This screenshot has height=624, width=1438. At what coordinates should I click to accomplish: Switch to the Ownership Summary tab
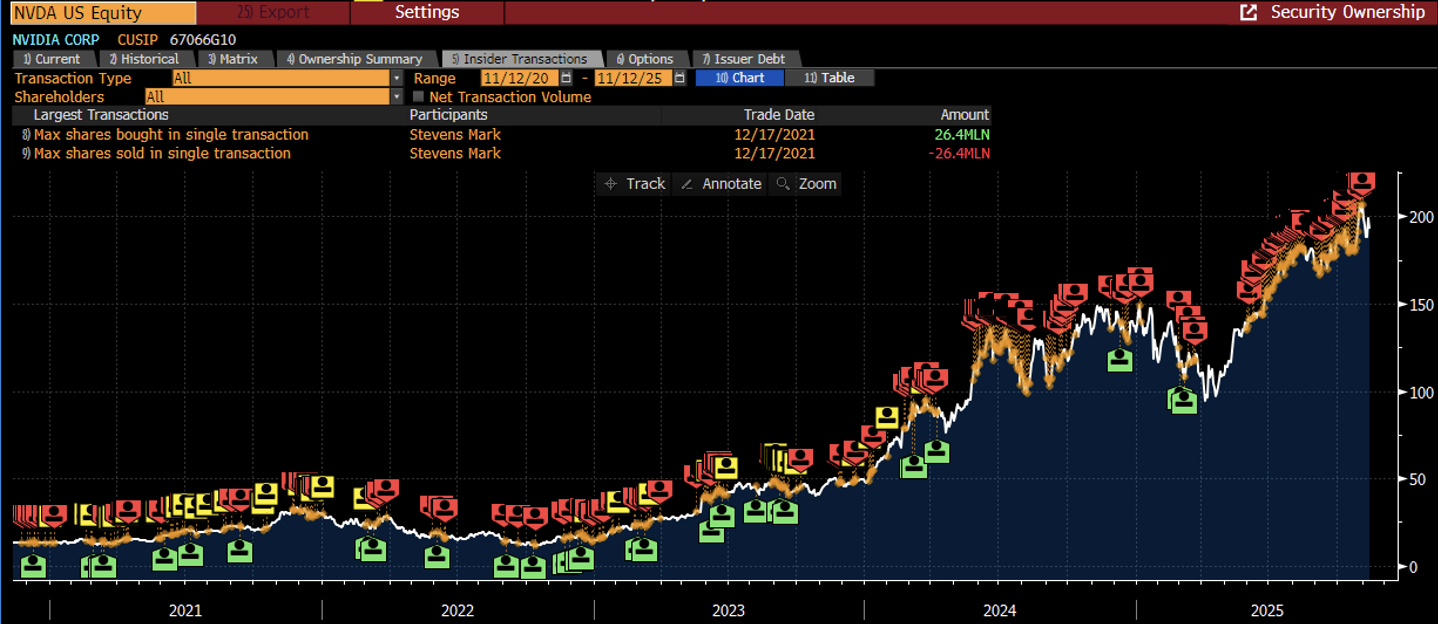click(x=356, y=59)
